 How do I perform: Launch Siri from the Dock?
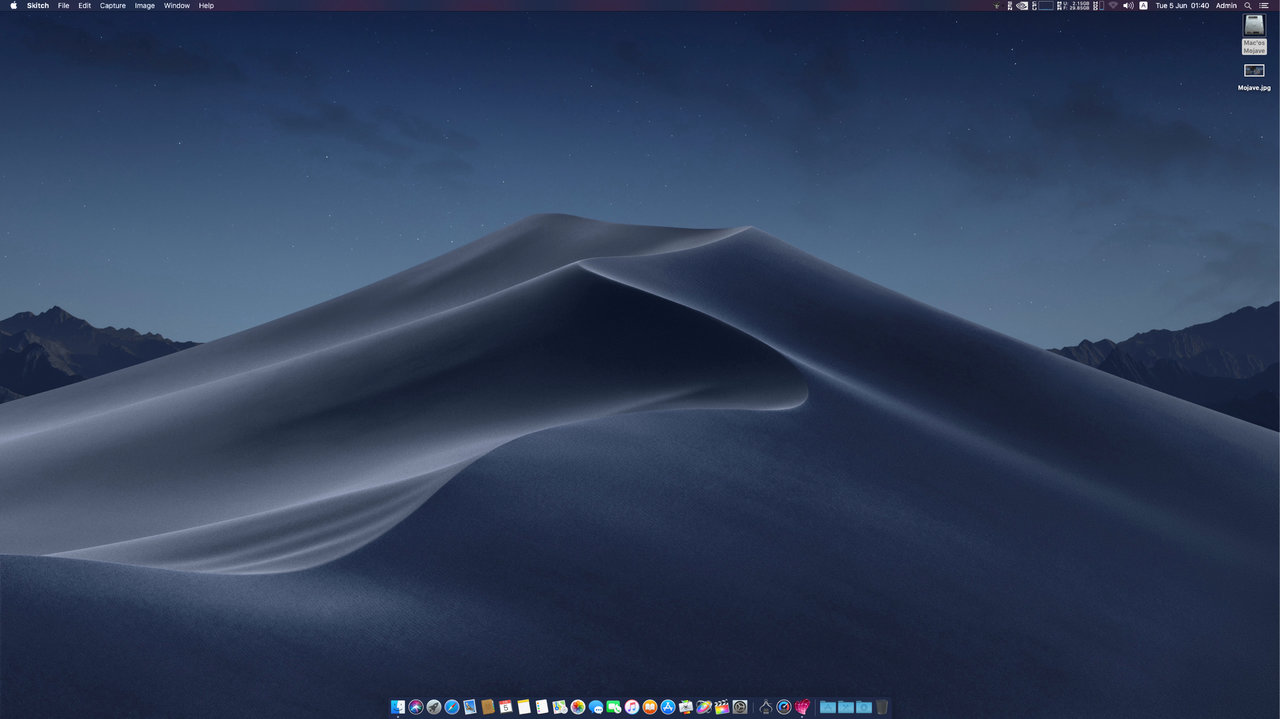pyautogui.click(x=416, y=707)
